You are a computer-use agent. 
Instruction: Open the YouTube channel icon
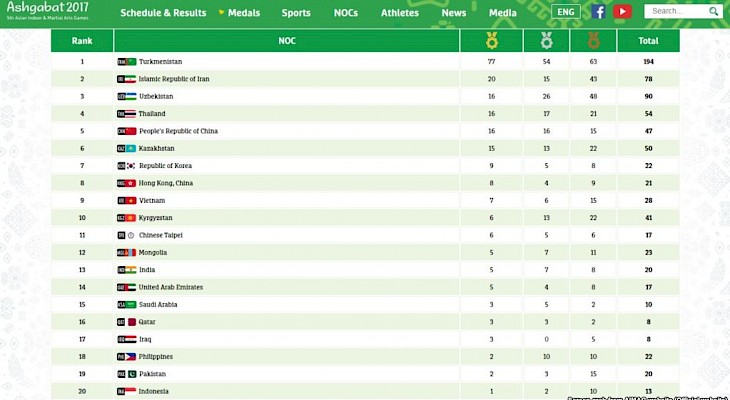(622, 12)
